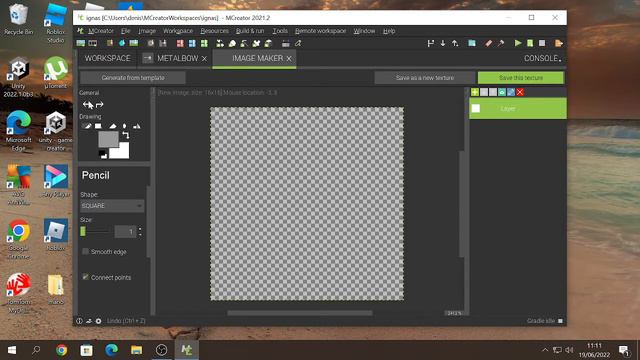Image resolution: width=640 pixels, height=360 pixels.
Task: Open the Help menu
Action: [x=389, y=31]
